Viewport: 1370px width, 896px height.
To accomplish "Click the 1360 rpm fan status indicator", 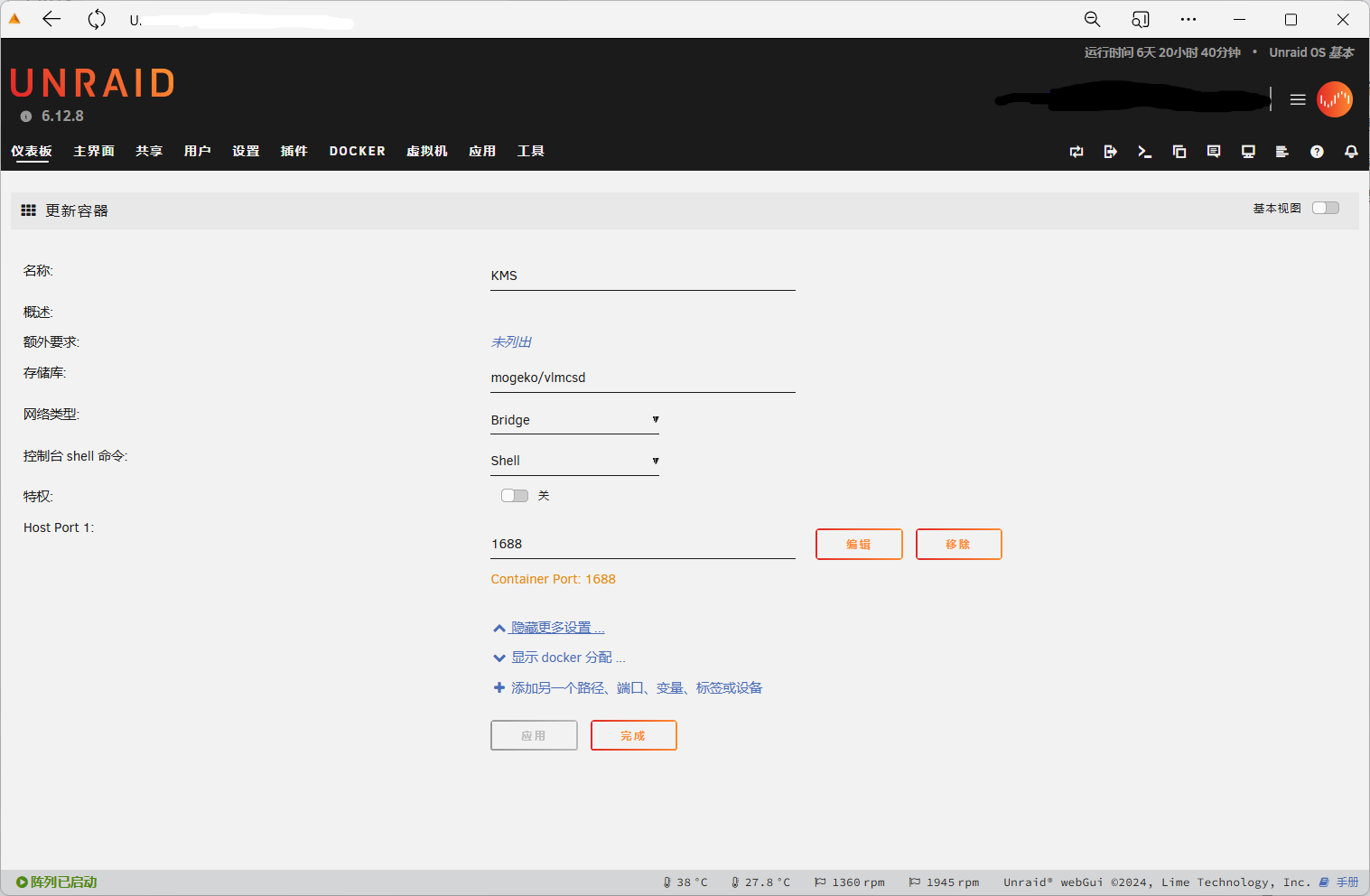I will [x=850, y=882].
